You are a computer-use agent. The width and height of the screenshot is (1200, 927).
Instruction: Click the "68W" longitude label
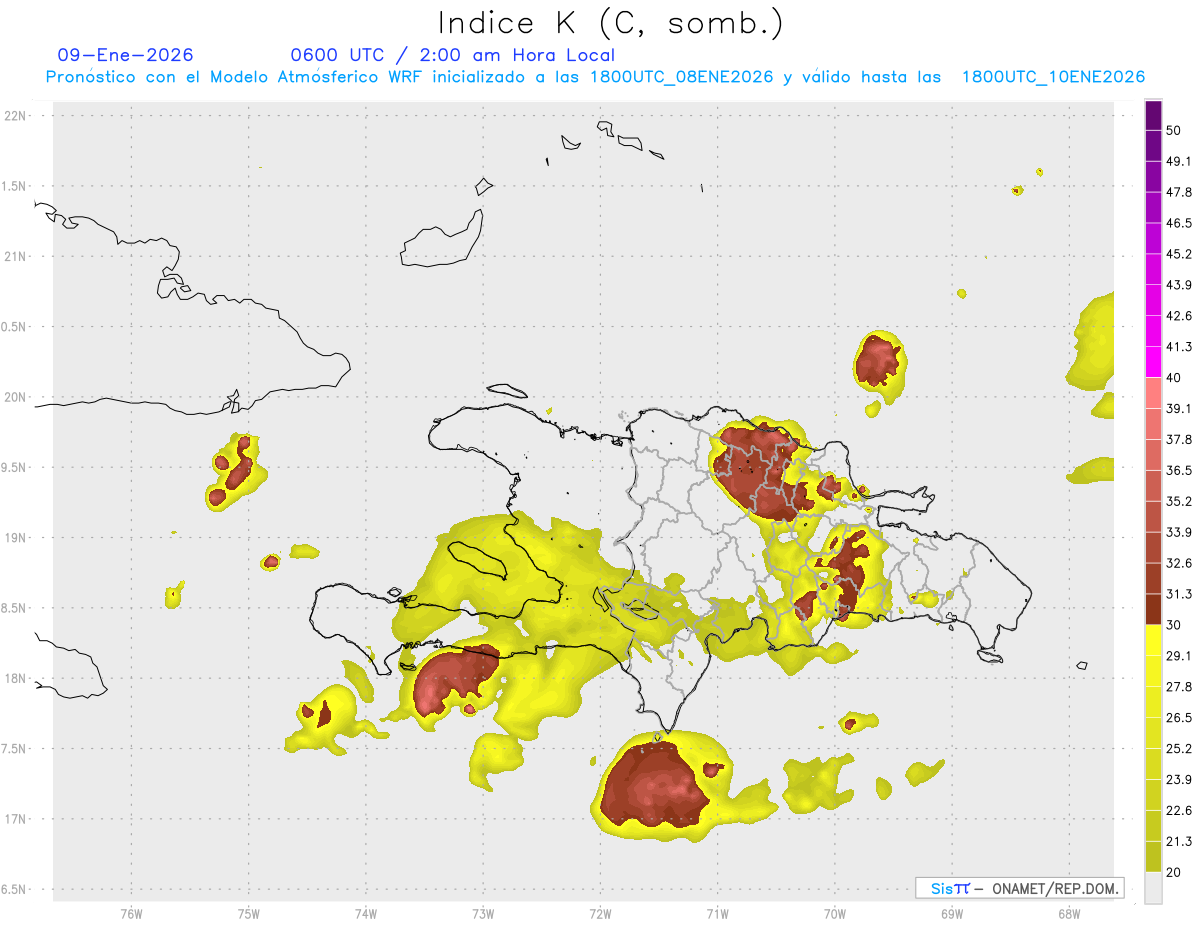point(1069,913)
